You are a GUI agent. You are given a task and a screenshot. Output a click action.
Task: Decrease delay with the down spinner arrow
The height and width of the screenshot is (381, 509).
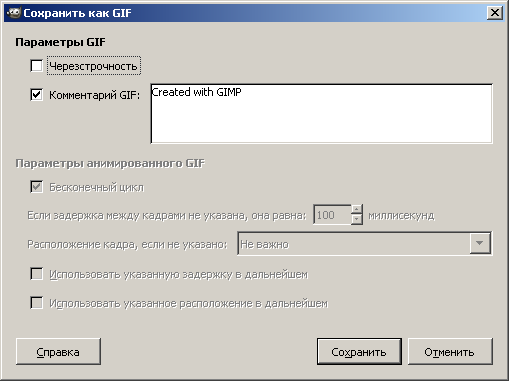click(x=357, y=220)
